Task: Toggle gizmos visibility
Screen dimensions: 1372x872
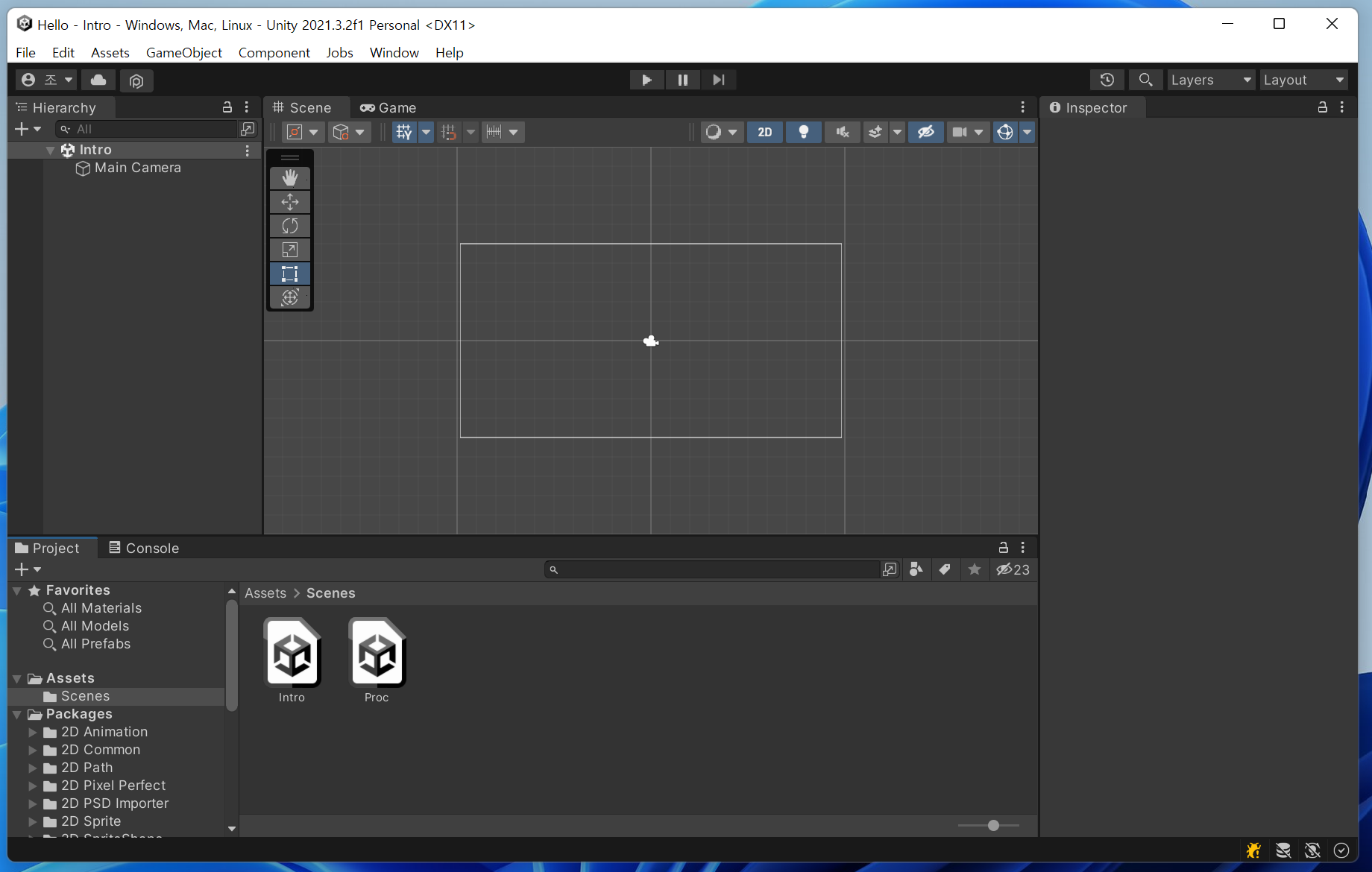Action: [x=1005, y=132]
